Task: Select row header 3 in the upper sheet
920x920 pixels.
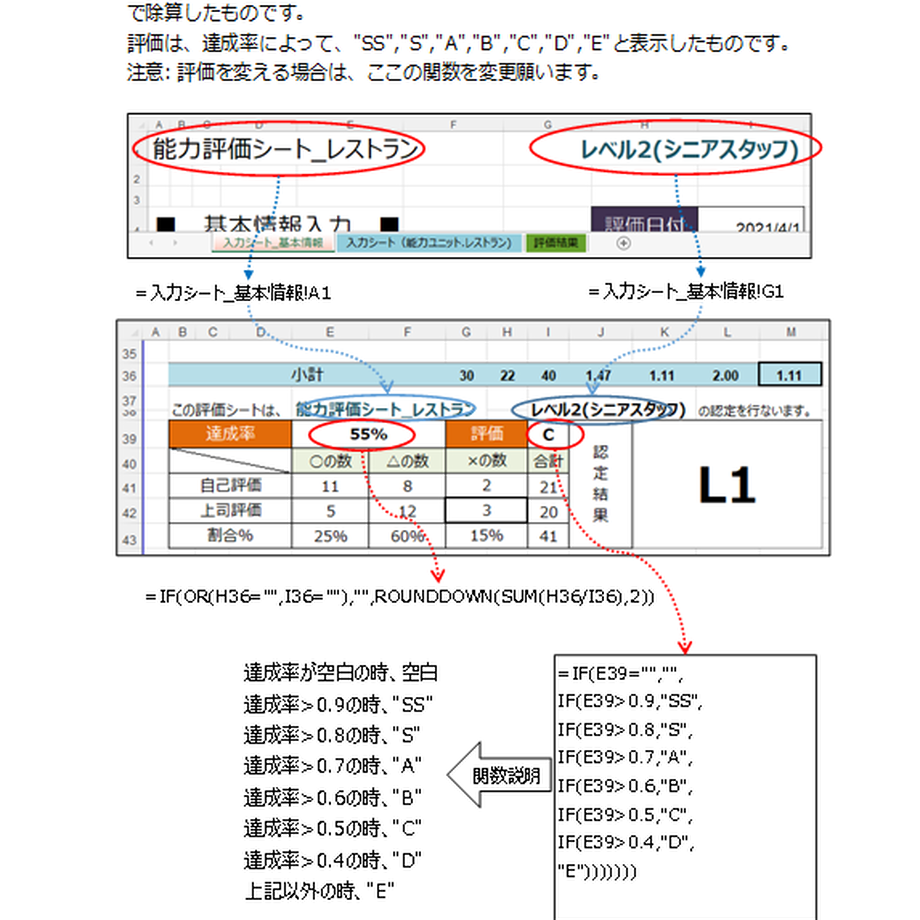Action: pyautogui.click(x=137, y=200)
